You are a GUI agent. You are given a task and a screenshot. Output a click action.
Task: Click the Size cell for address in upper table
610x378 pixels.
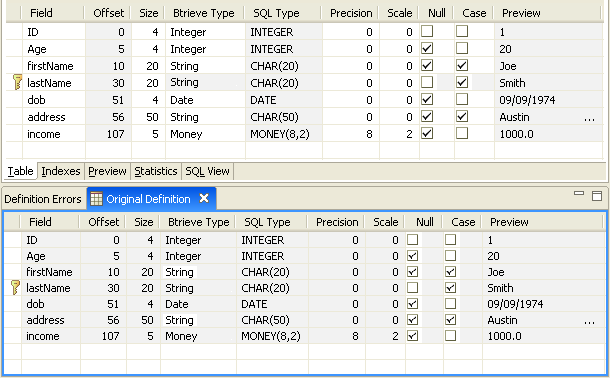point(148,117)
